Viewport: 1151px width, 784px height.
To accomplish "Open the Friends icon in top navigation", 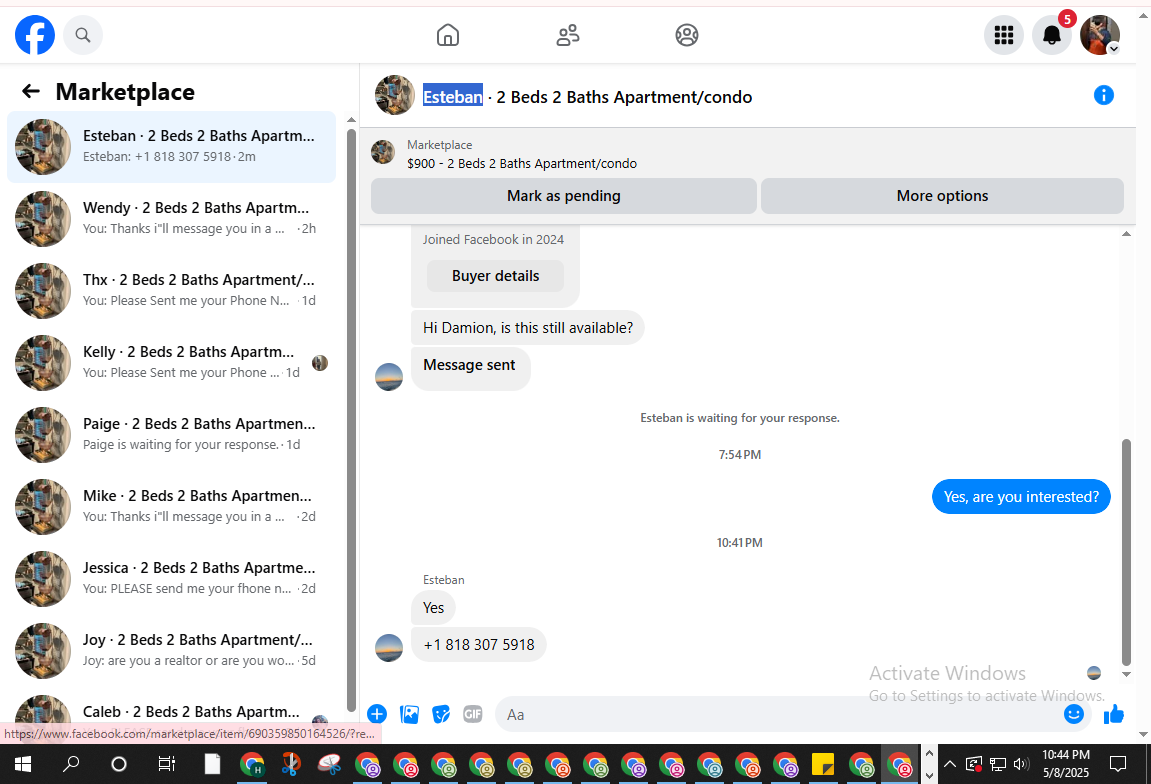I will point(567,35).
